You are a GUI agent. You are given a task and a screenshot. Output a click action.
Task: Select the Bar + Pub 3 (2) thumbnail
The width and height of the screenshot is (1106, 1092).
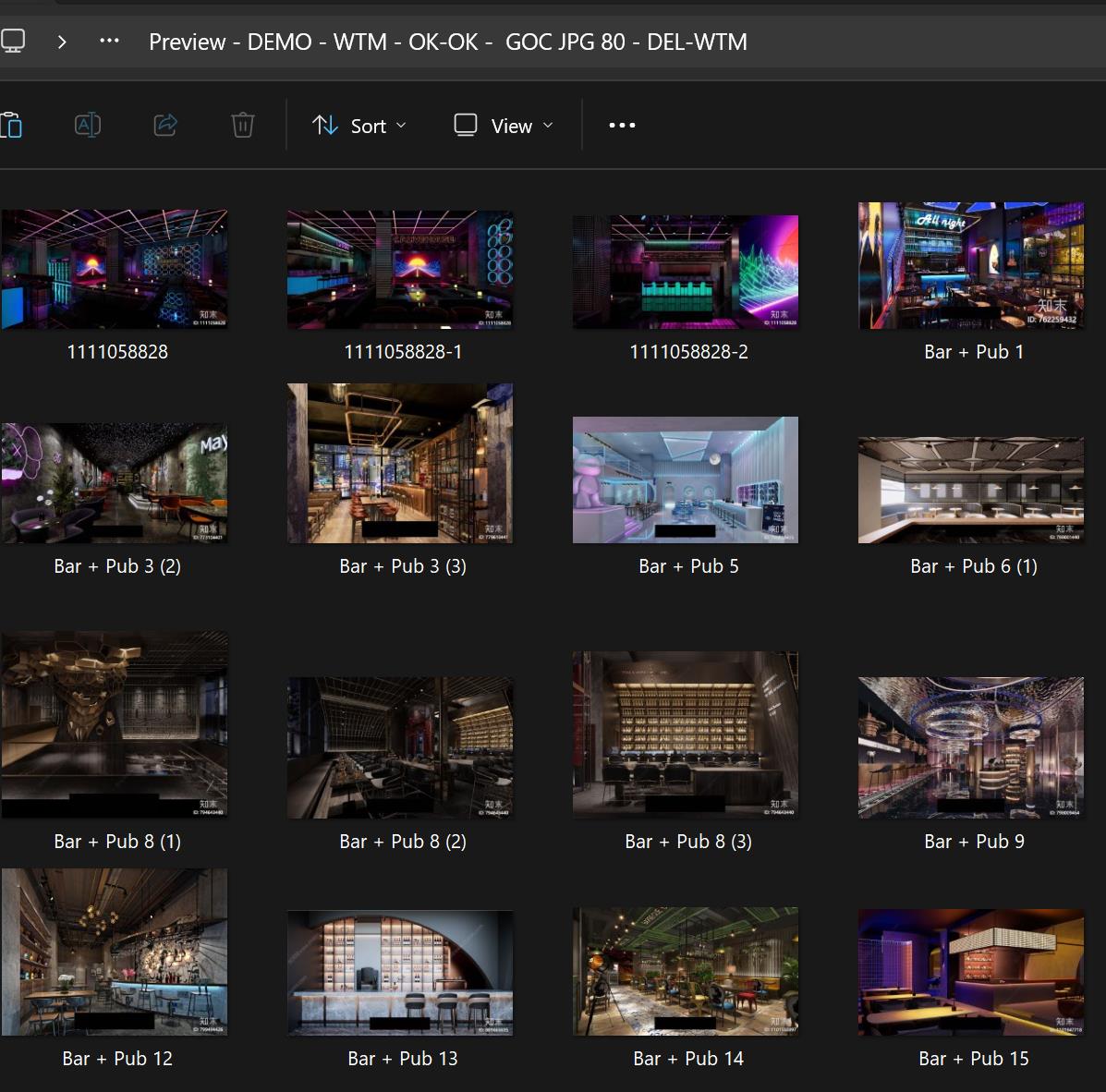[115, 483]
